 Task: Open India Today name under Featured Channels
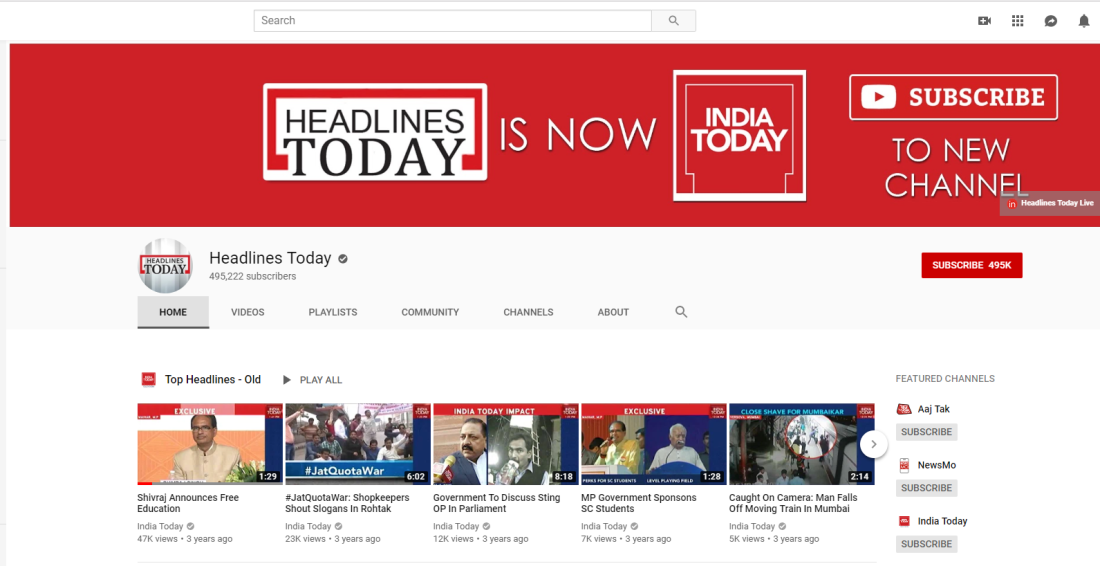click(942, 521)
